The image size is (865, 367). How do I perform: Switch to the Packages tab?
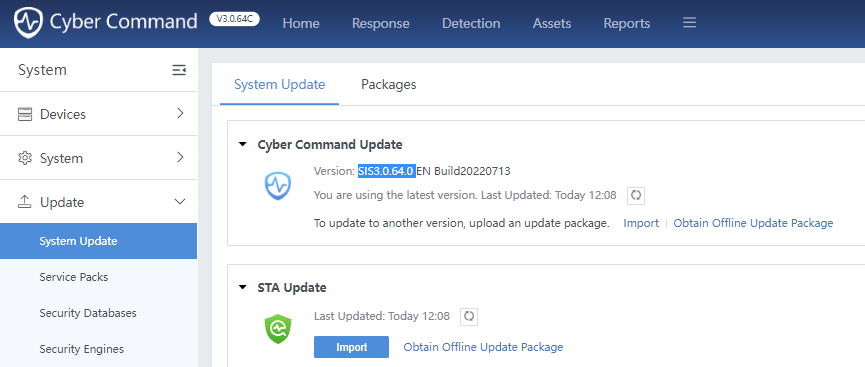(x=388, y=84)
